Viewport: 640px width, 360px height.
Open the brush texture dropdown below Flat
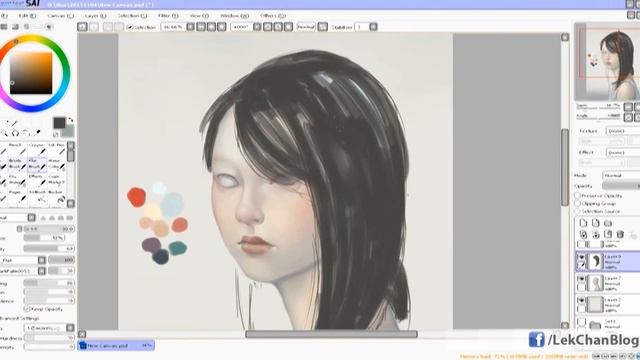[x=42, y=271]
